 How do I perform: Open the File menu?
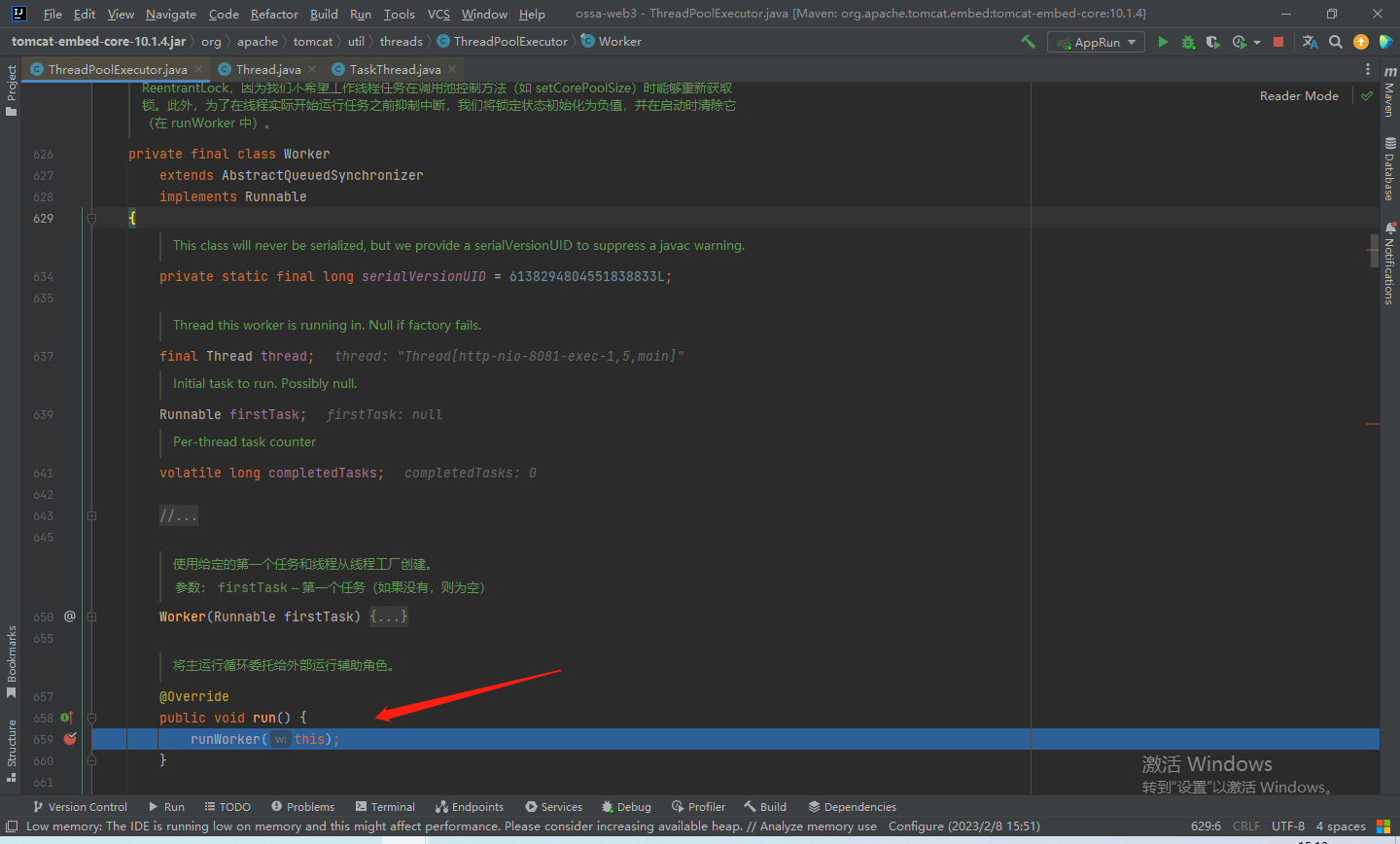(52, 14)
